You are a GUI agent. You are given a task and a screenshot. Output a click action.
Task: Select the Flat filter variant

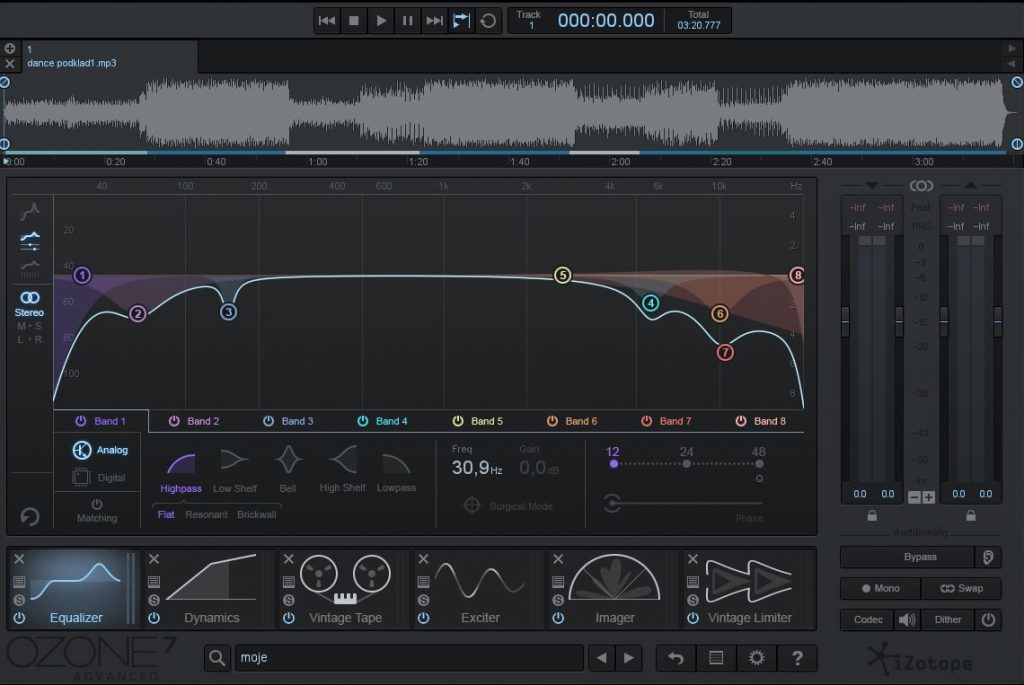coord(166,515)
